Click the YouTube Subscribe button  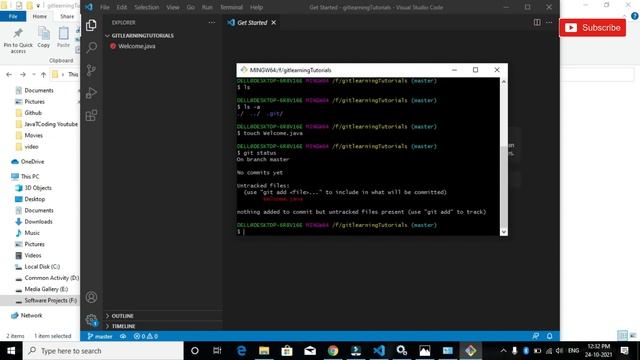tap(593, 28)
